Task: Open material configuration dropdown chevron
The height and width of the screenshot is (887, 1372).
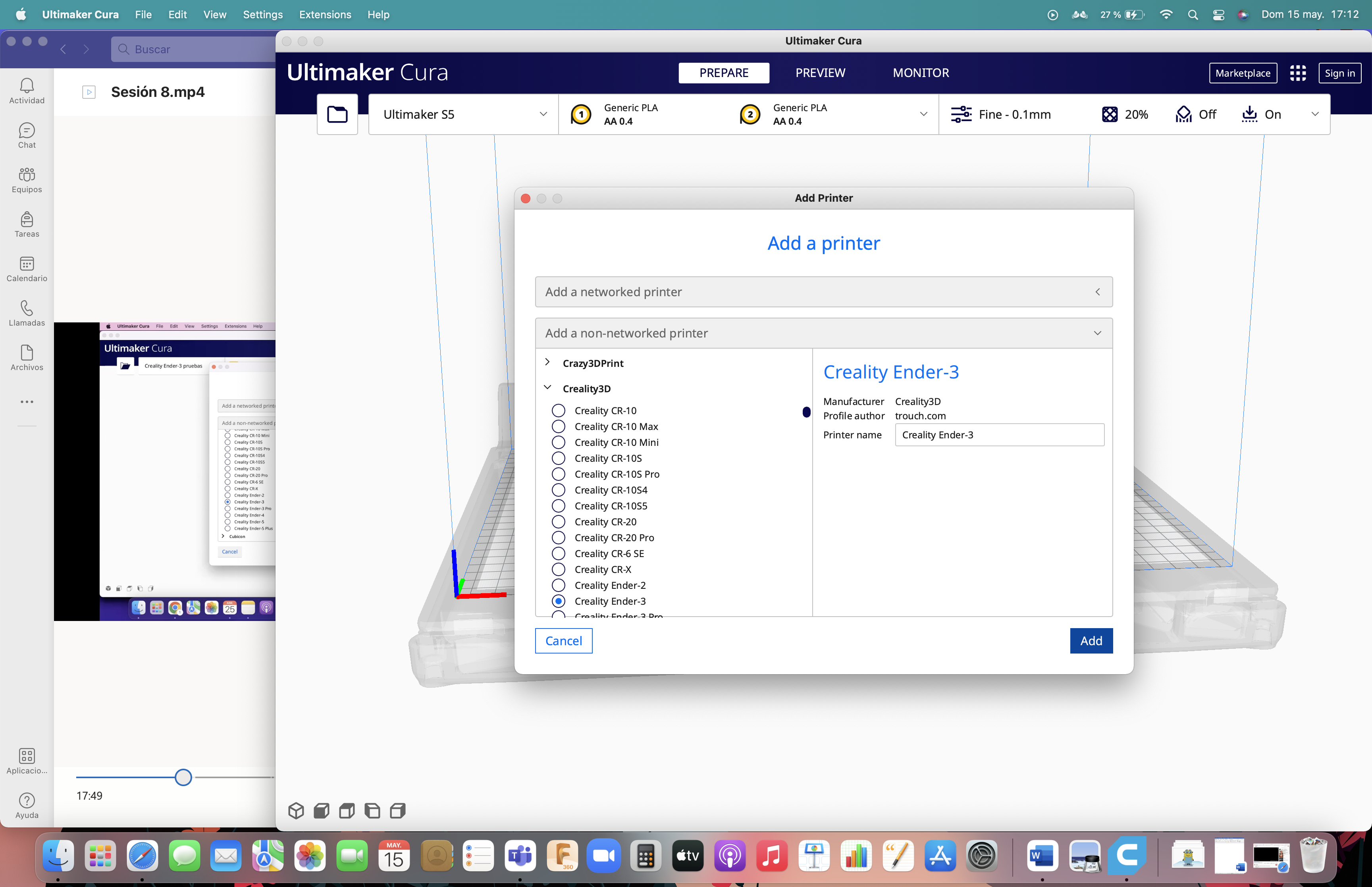Action: (x=923, y=114)
